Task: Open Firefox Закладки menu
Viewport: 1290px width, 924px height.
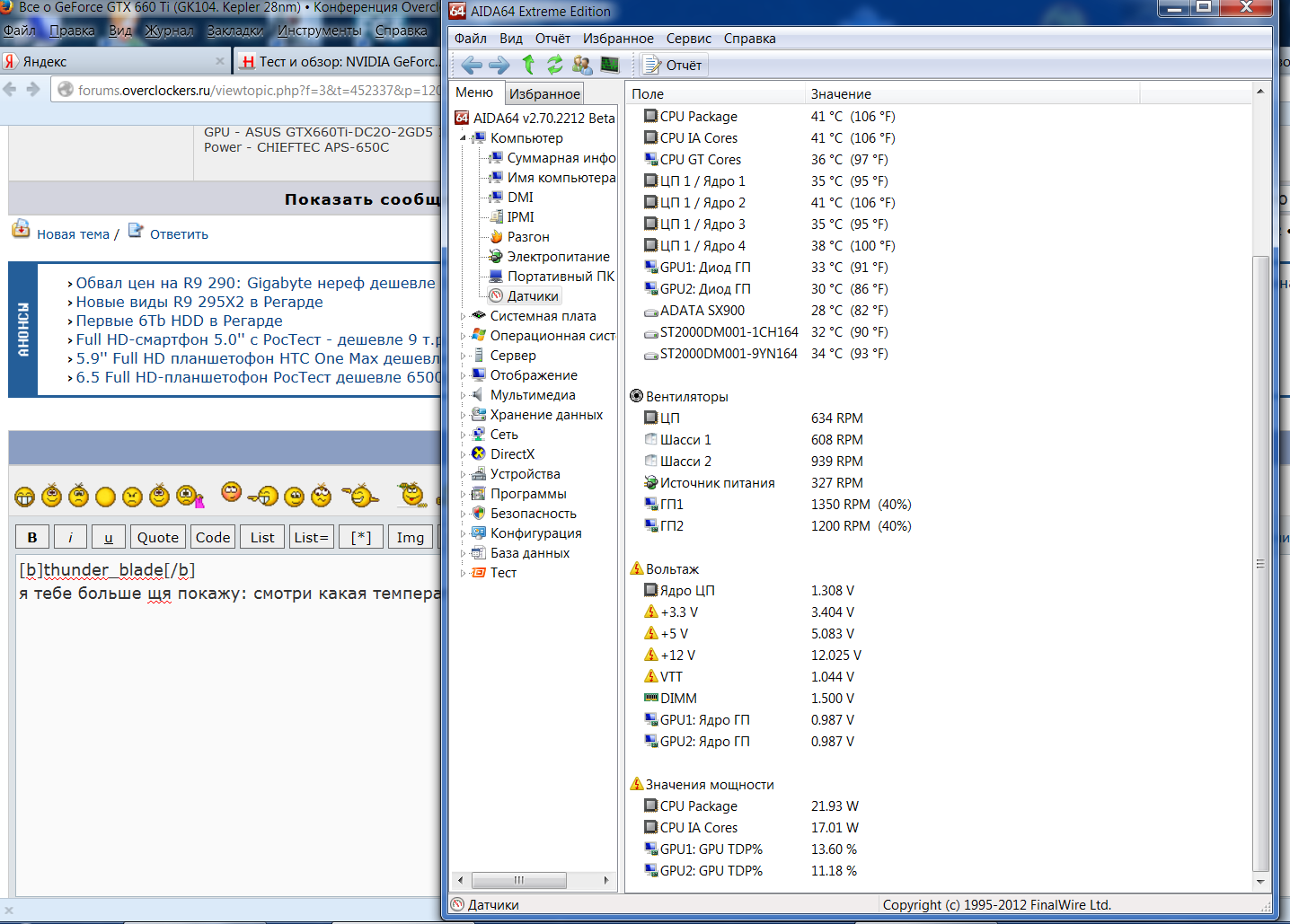Action: tap(235, 31)
